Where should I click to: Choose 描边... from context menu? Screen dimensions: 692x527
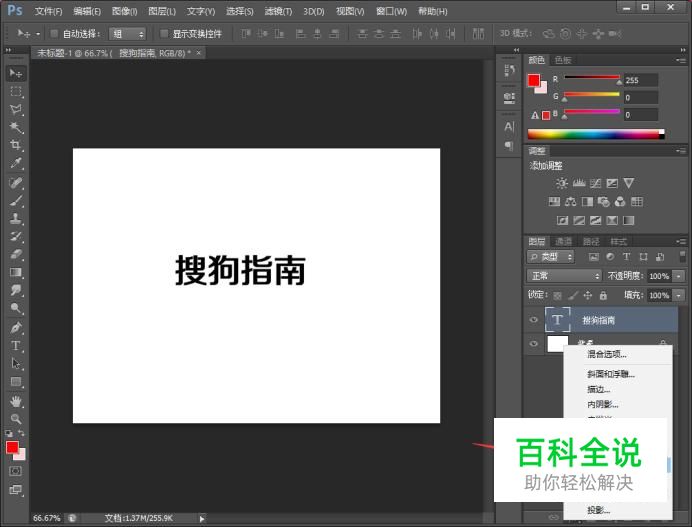(598, 389)
